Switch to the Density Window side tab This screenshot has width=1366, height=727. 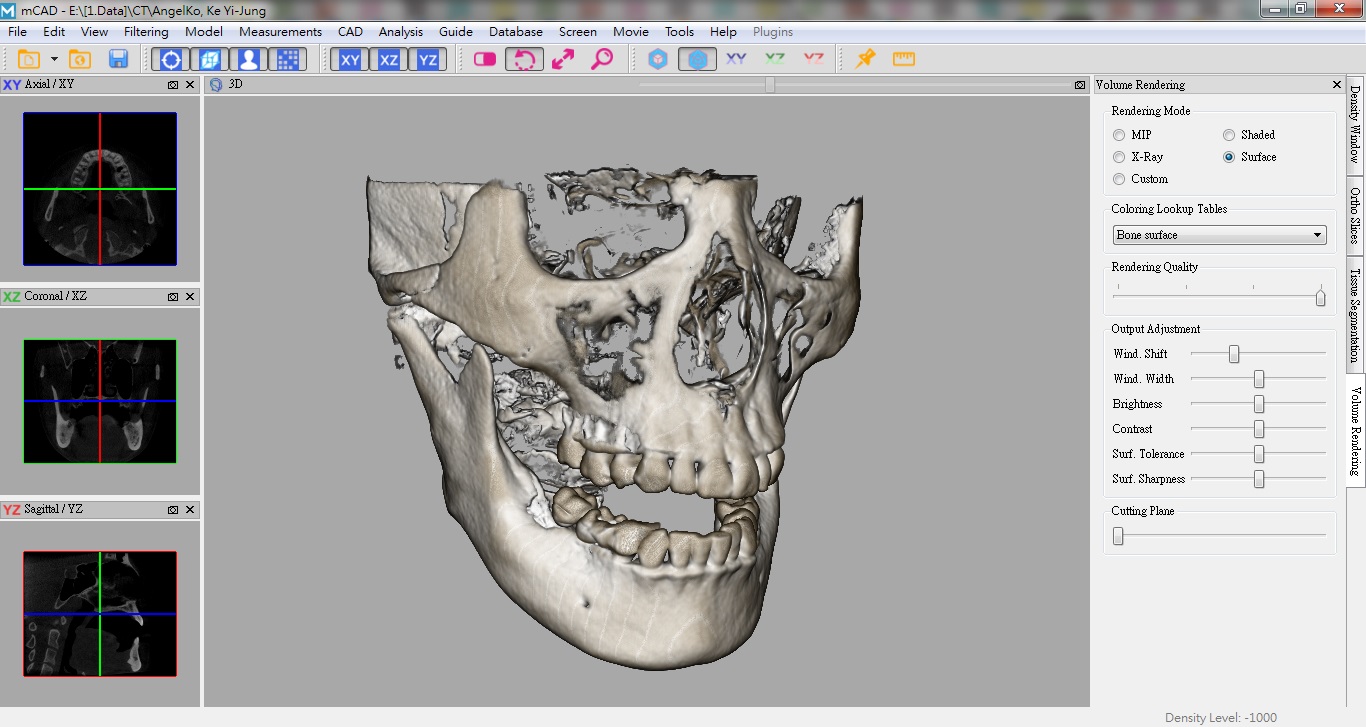click(x=1355, y=124)
